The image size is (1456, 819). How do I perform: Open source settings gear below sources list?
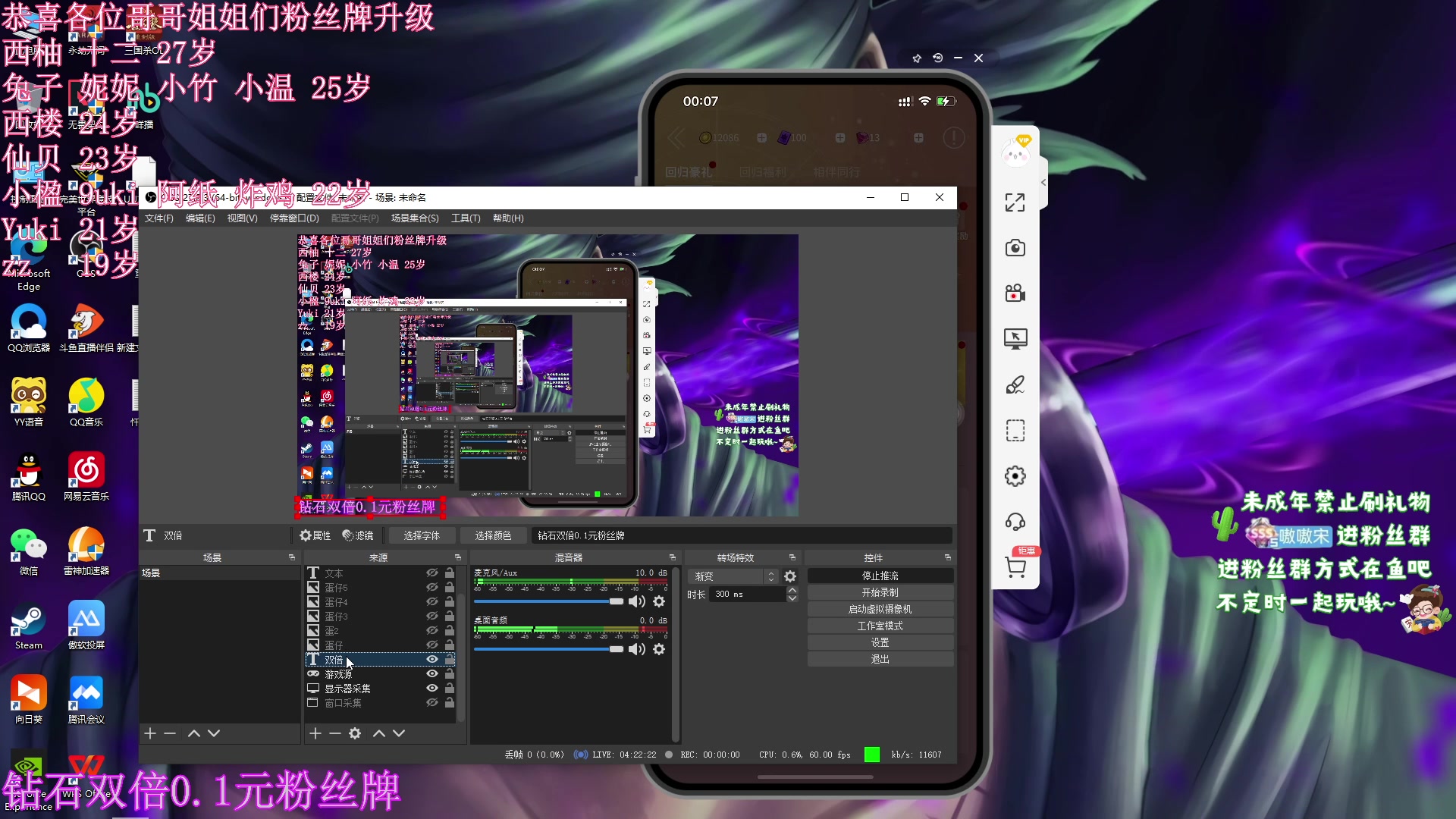[x=354, y=733]
